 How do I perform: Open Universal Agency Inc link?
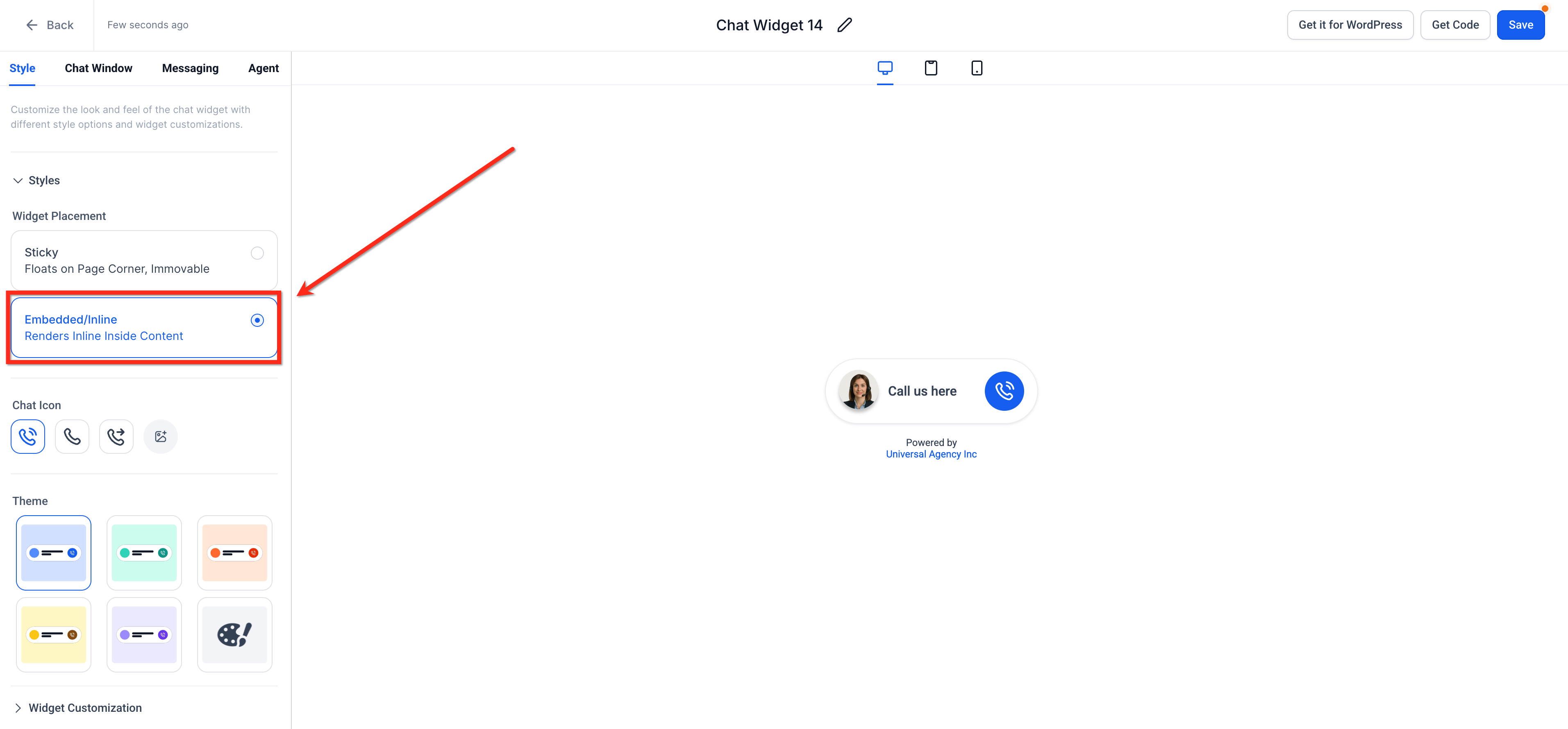931,454
